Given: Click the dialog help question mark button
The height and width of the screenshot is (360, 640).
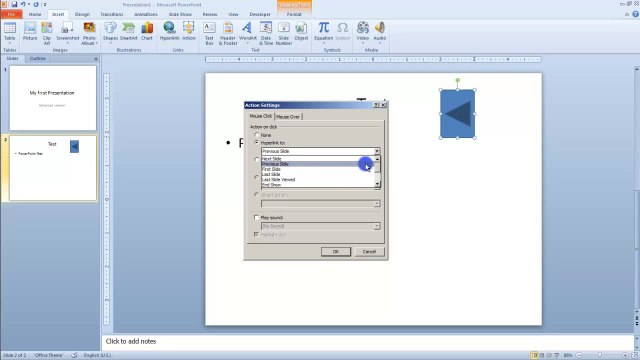Looking at the screenshot, I should [376, 105].
